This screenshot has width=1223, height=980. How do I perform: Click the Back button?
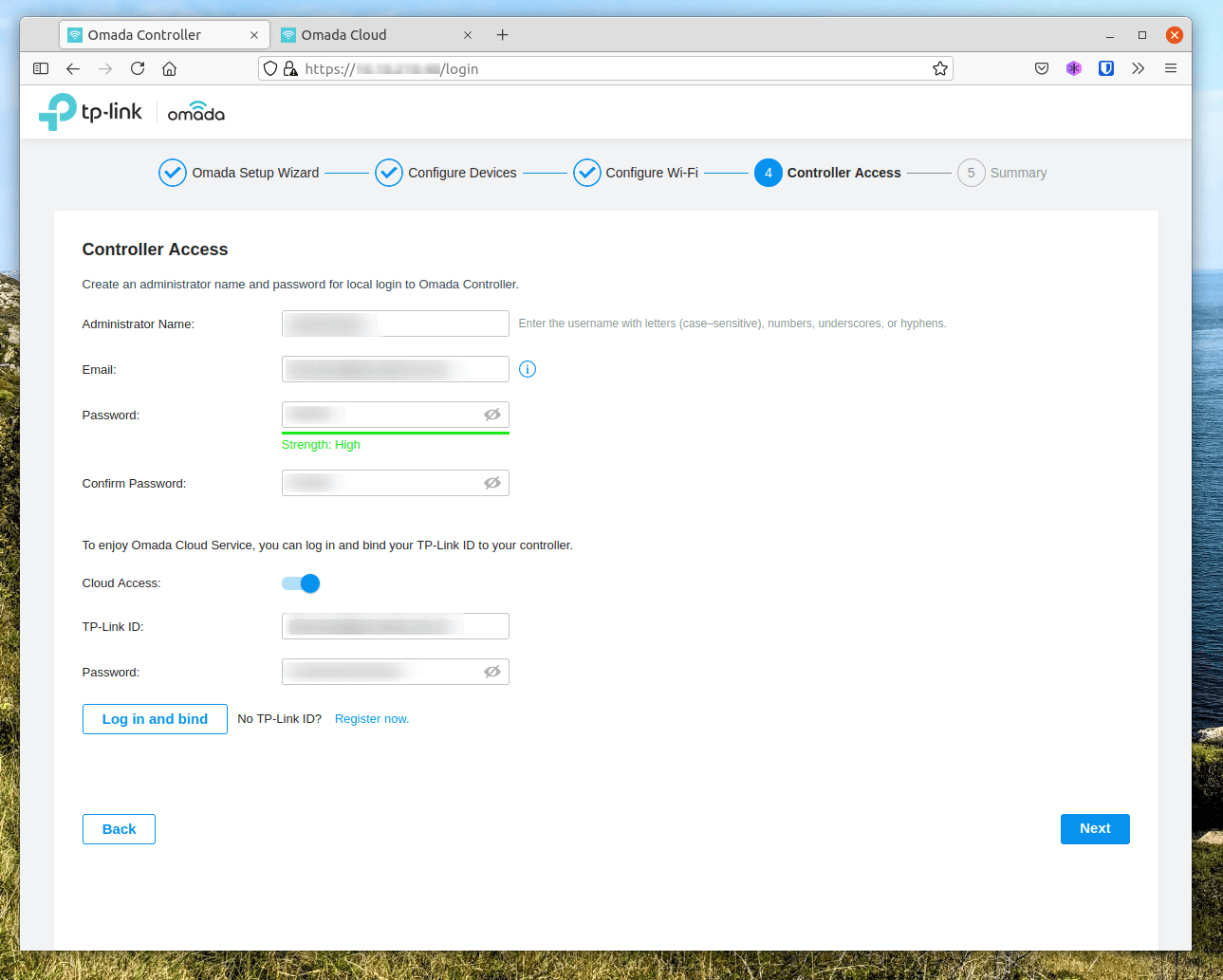tap(119, 829)
